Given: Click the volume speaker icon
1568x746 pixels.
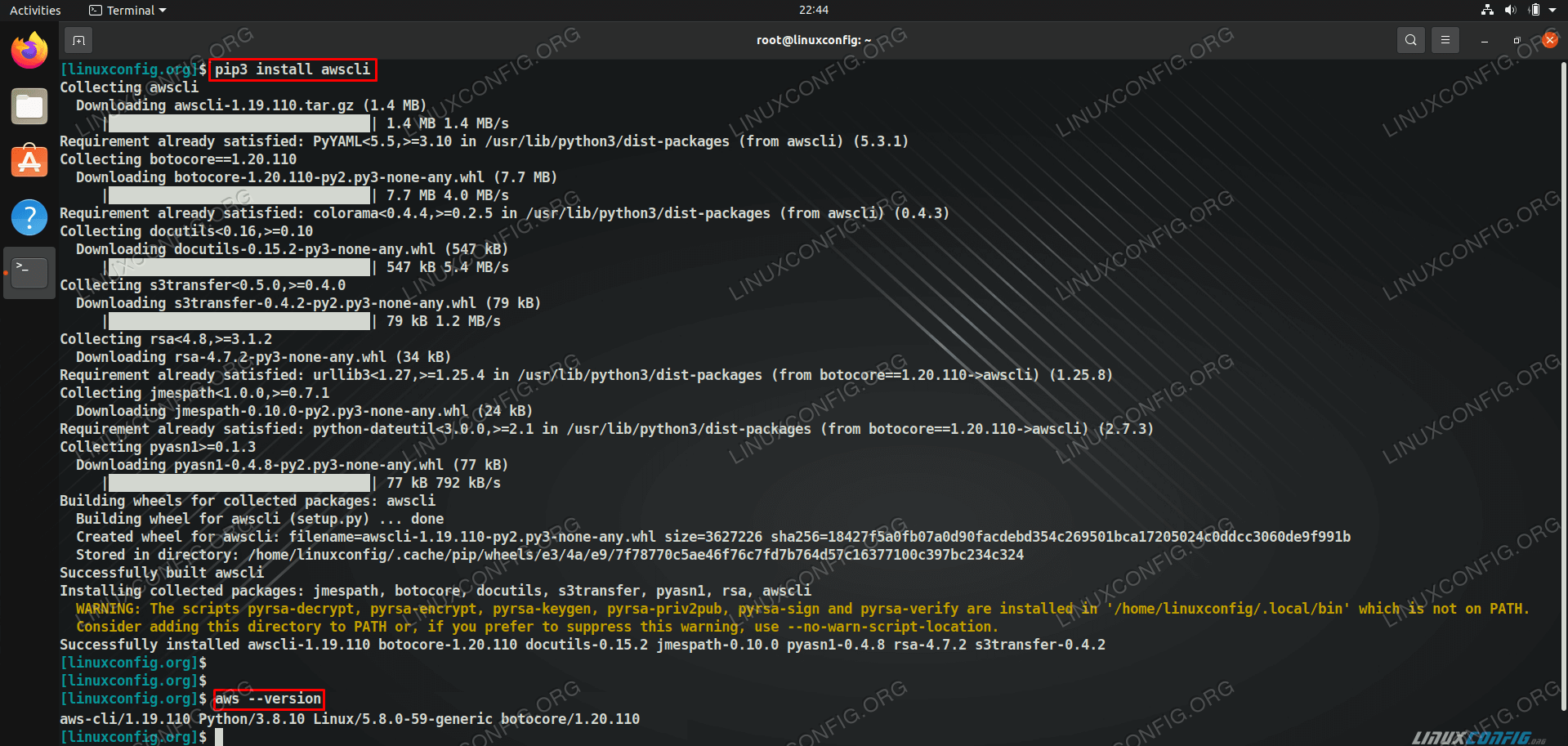Looking at the screenshot, I should pyautogui.click(x=1510, y=10).
